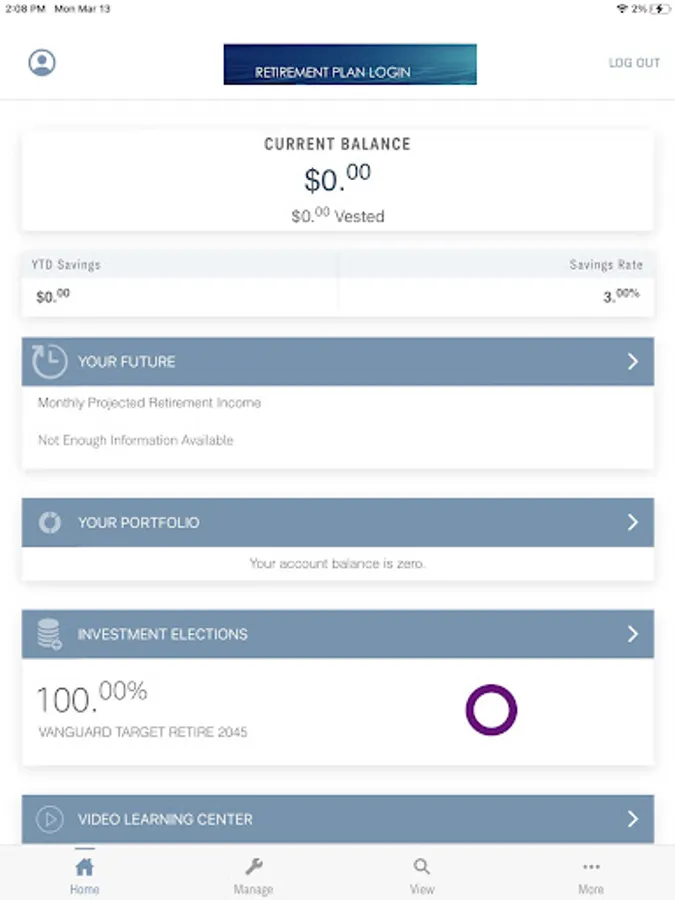Click the Video Learning Center play icon
The height and width of the screenshot is (900, 675).
pos(49,819)
